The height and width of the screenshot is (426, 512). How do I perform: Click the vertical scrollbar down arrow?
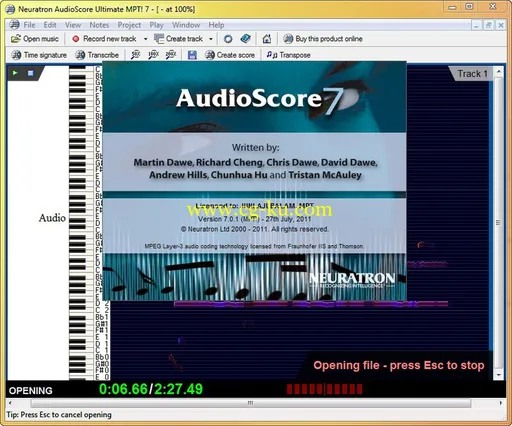499,375
